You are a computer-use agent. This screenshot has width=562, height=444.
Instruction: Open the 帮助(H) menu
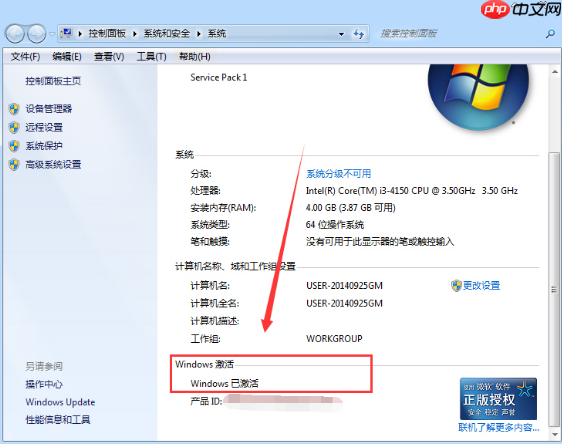[195, 57]
